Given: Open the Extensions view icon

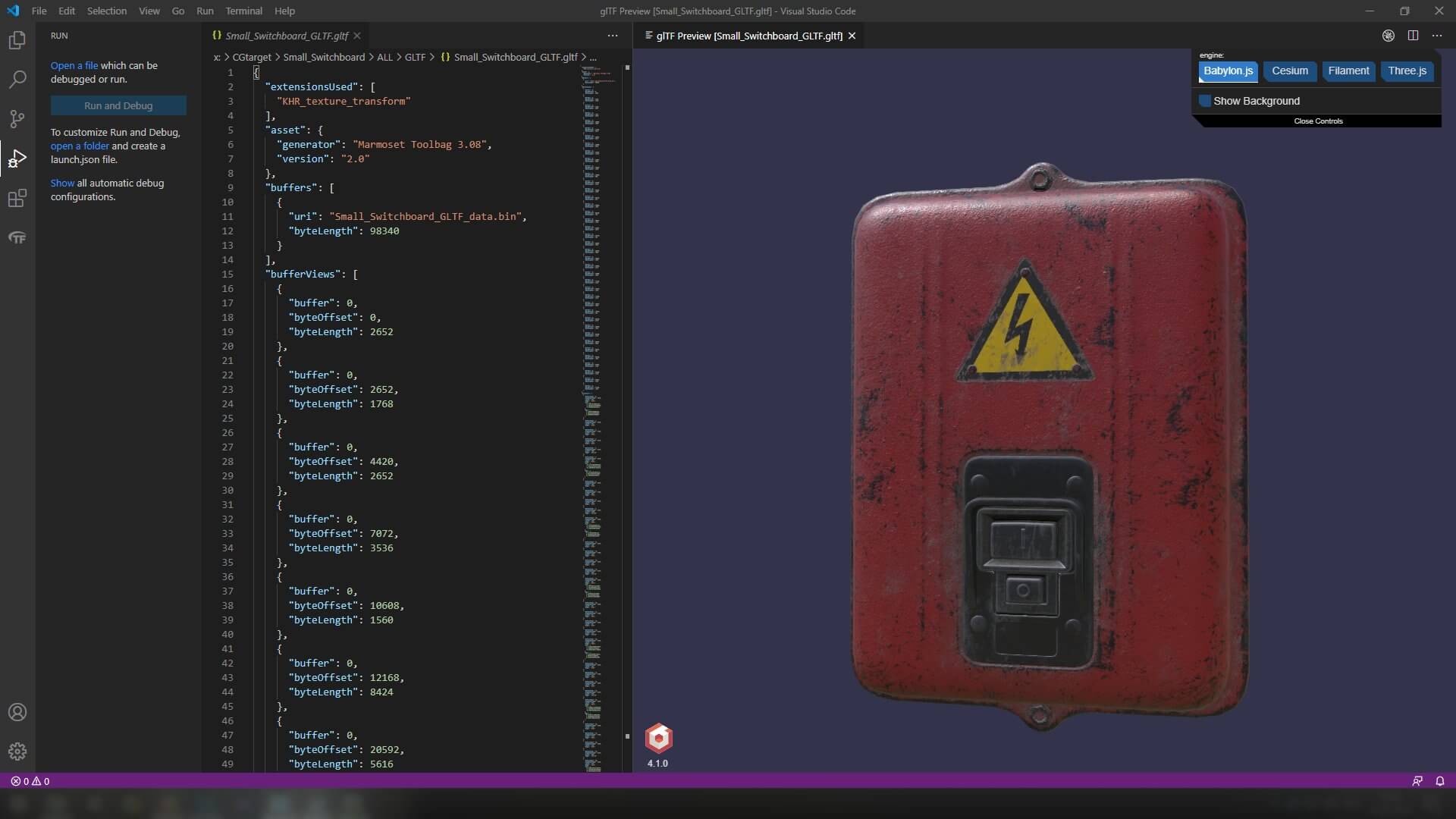Looking at the screenshot, I should [17, 199].
